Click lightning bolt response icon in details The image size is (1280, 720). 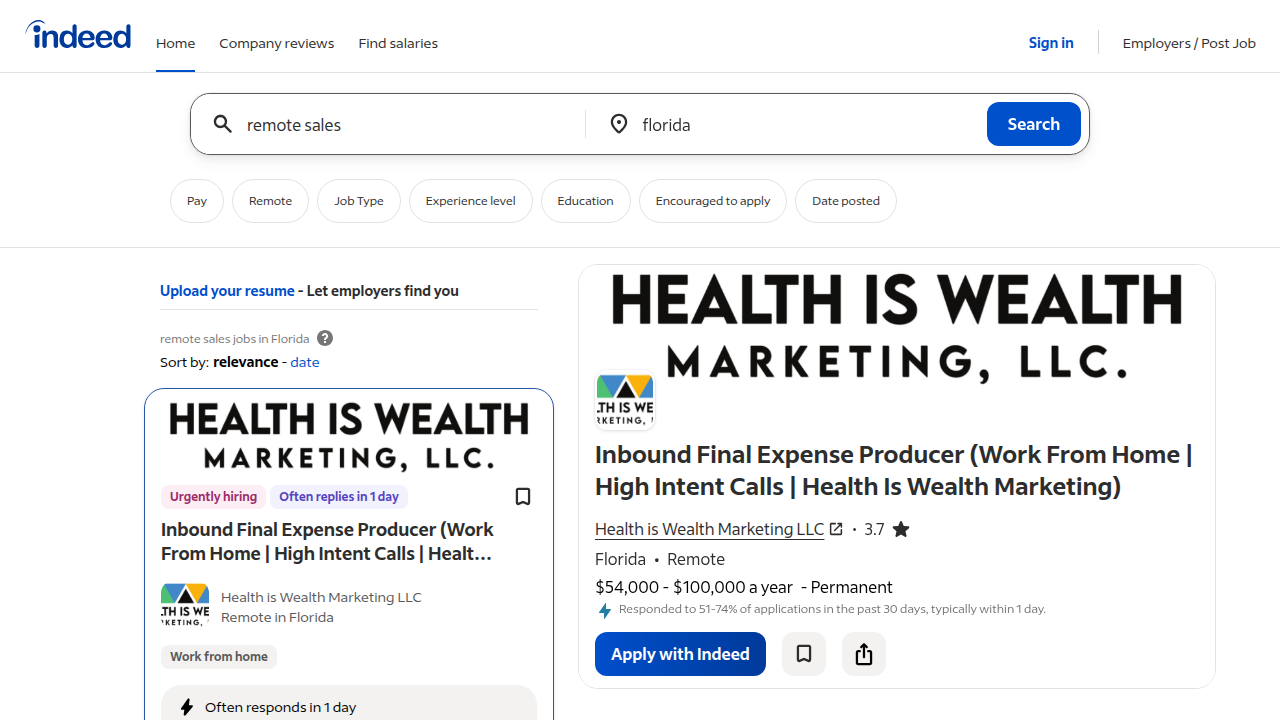tap(604, 610)
